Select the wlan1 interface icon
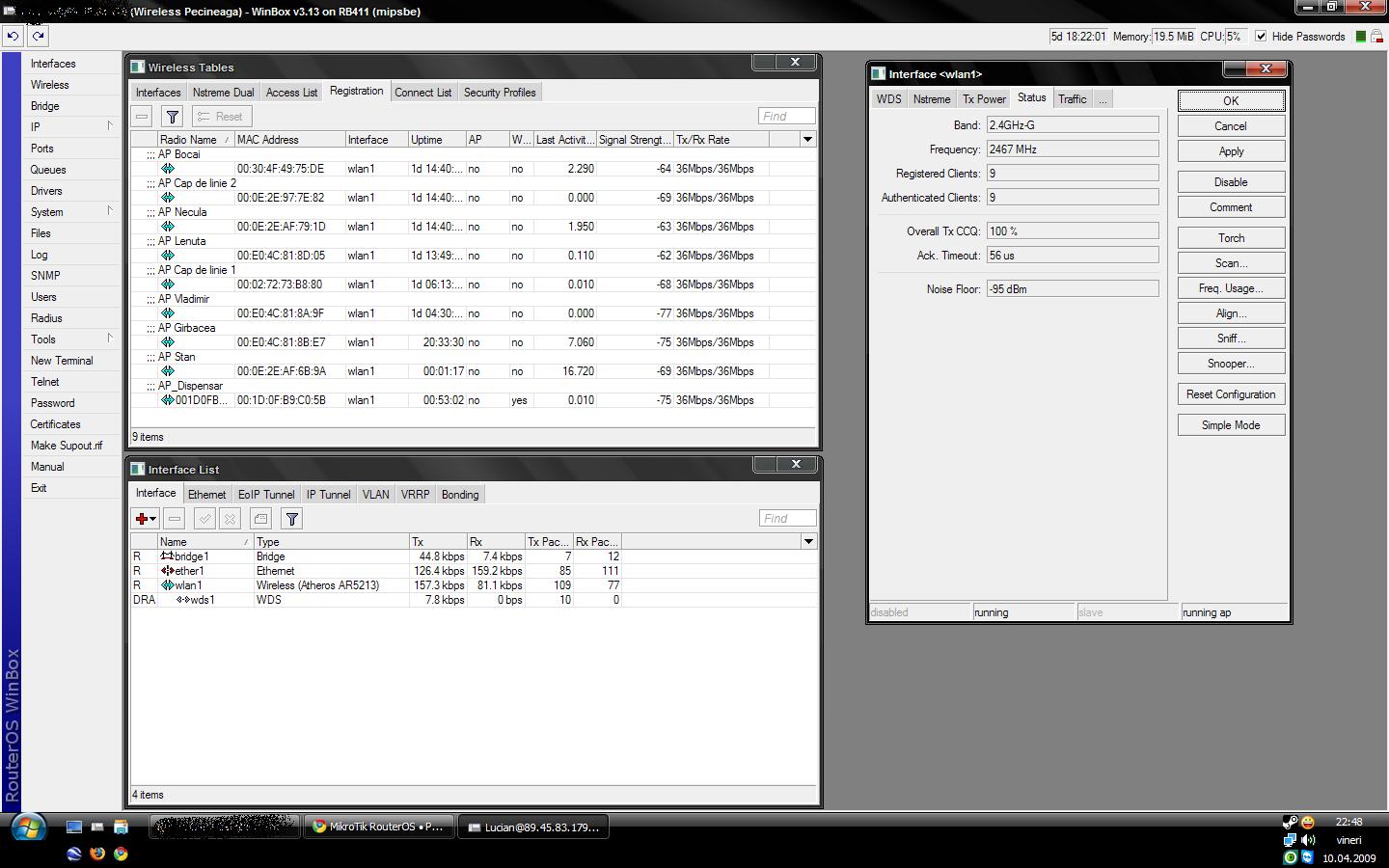1389x868 pixels. 167,585
